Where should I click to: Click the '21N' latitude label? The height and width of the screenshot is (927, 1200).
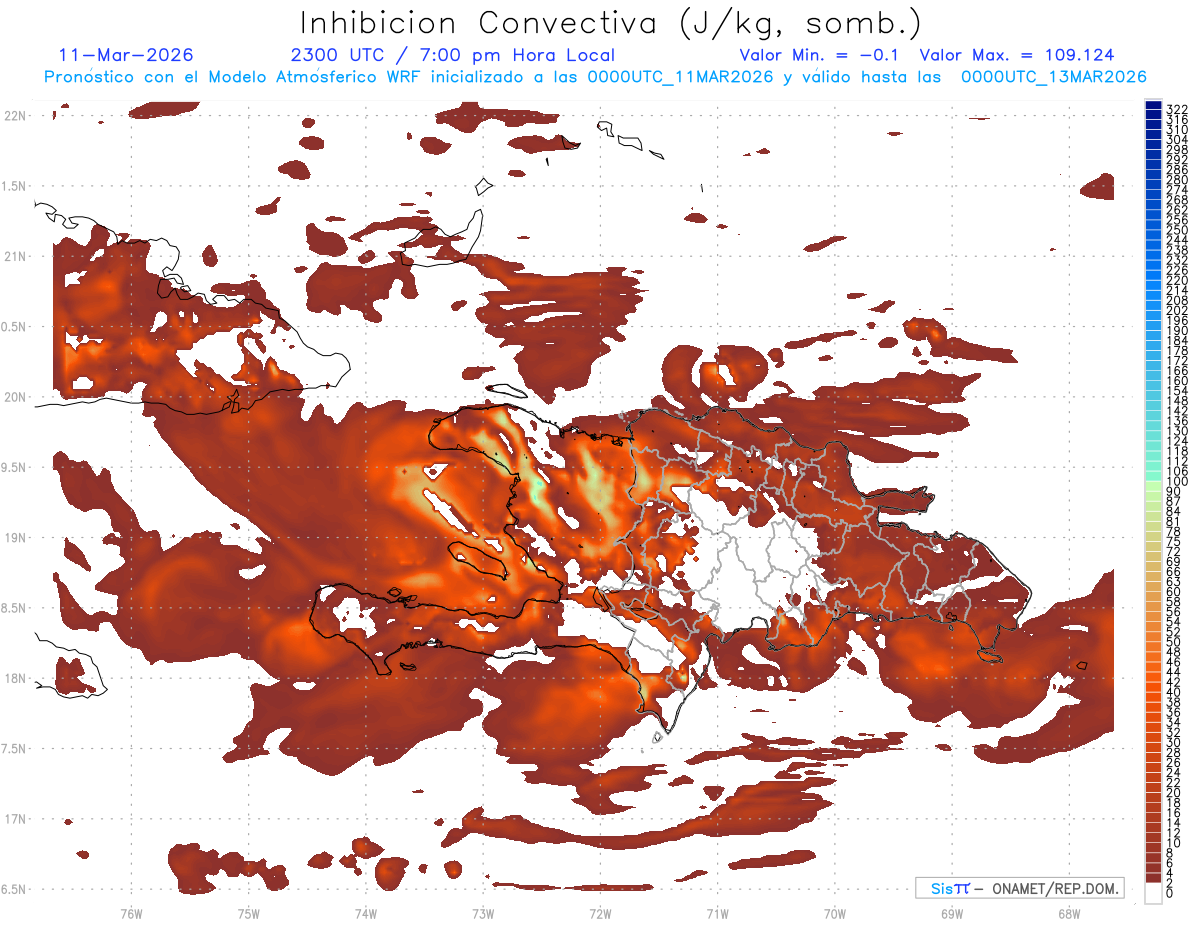pos(16,256)
